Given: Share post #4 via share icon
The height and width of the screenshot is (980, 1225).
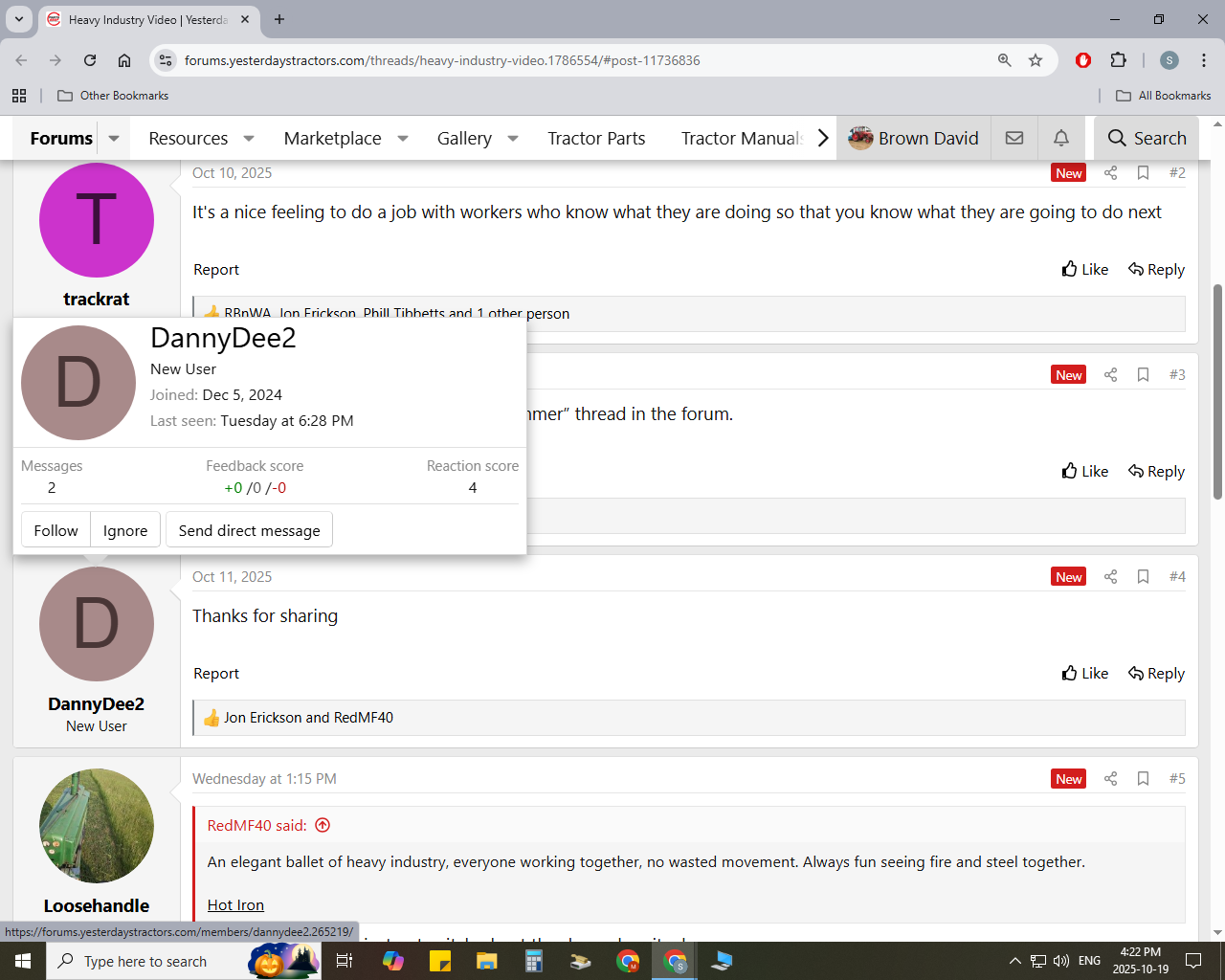Looking at the screenshot, I should click(x=1110, y=577).
